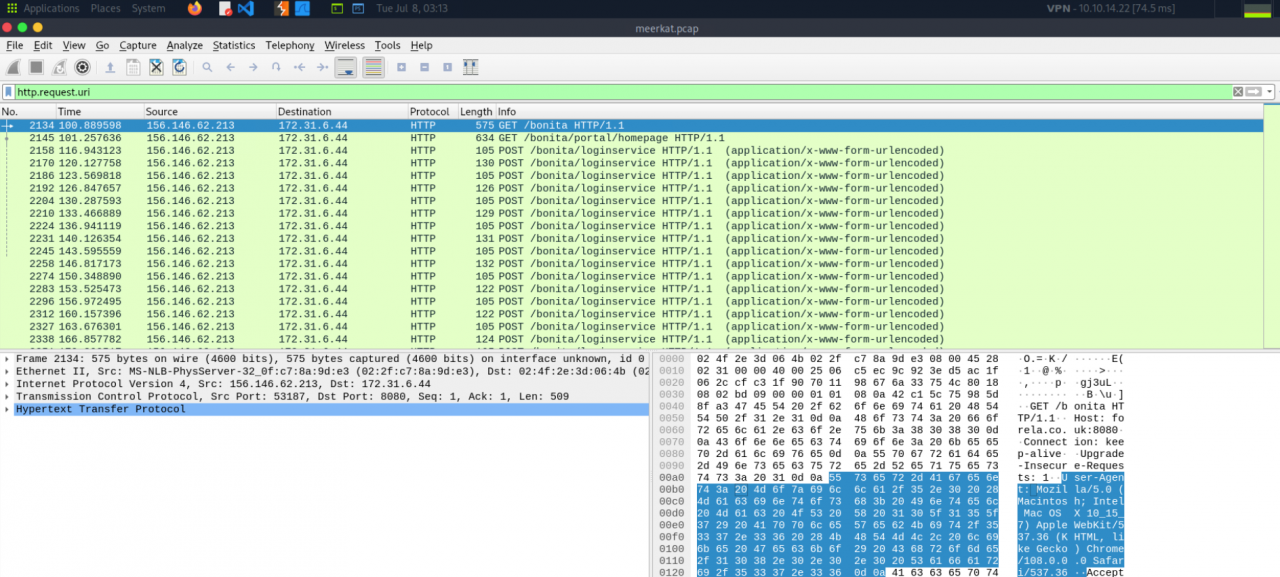Open the System menu in top panel
The width and height of the screenshot is (1280, 577).
click(148, 8)
